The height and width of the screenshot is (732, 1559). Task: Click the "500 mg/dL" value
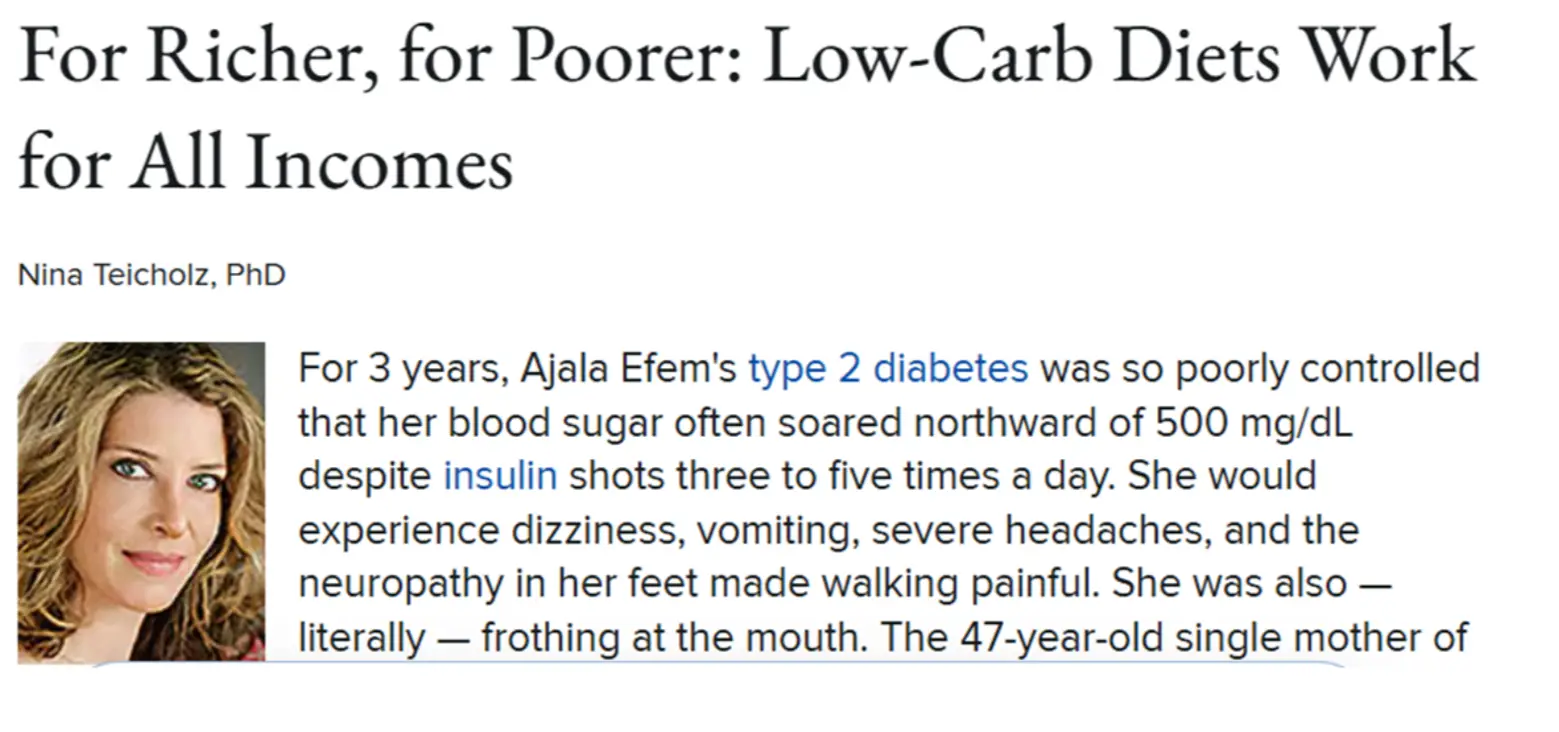coord(1253,422)
